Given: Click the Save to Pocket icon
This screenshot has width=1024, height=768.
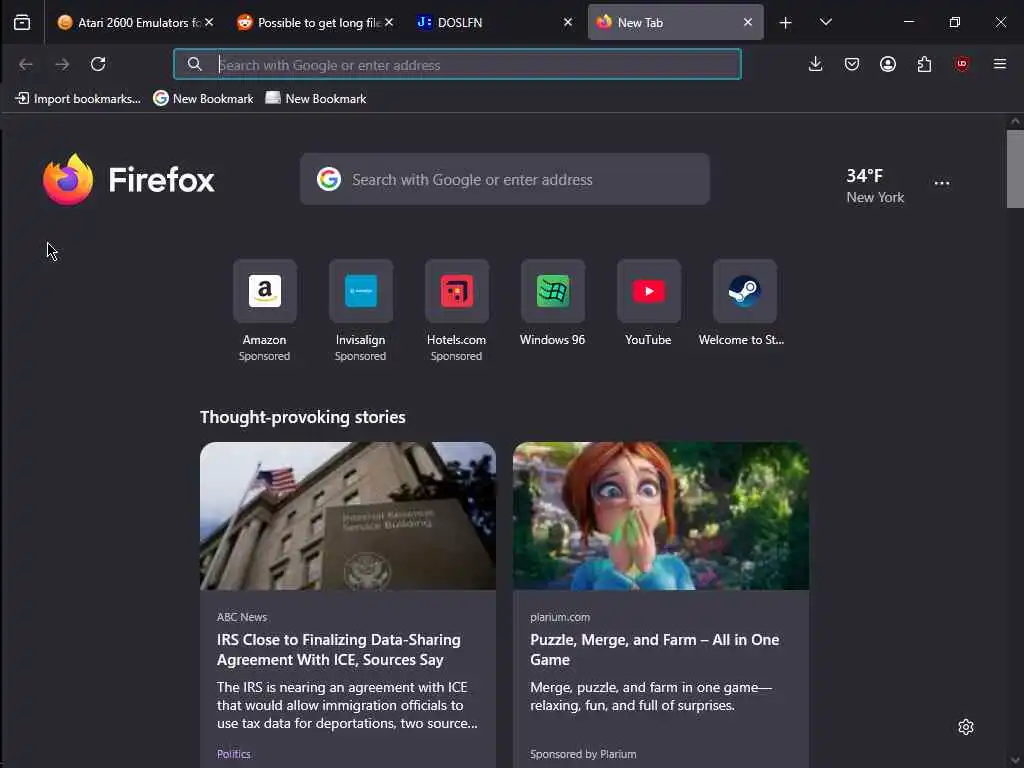Looking at the screenshot, I should pyautogui.click(x=852, y=64).
